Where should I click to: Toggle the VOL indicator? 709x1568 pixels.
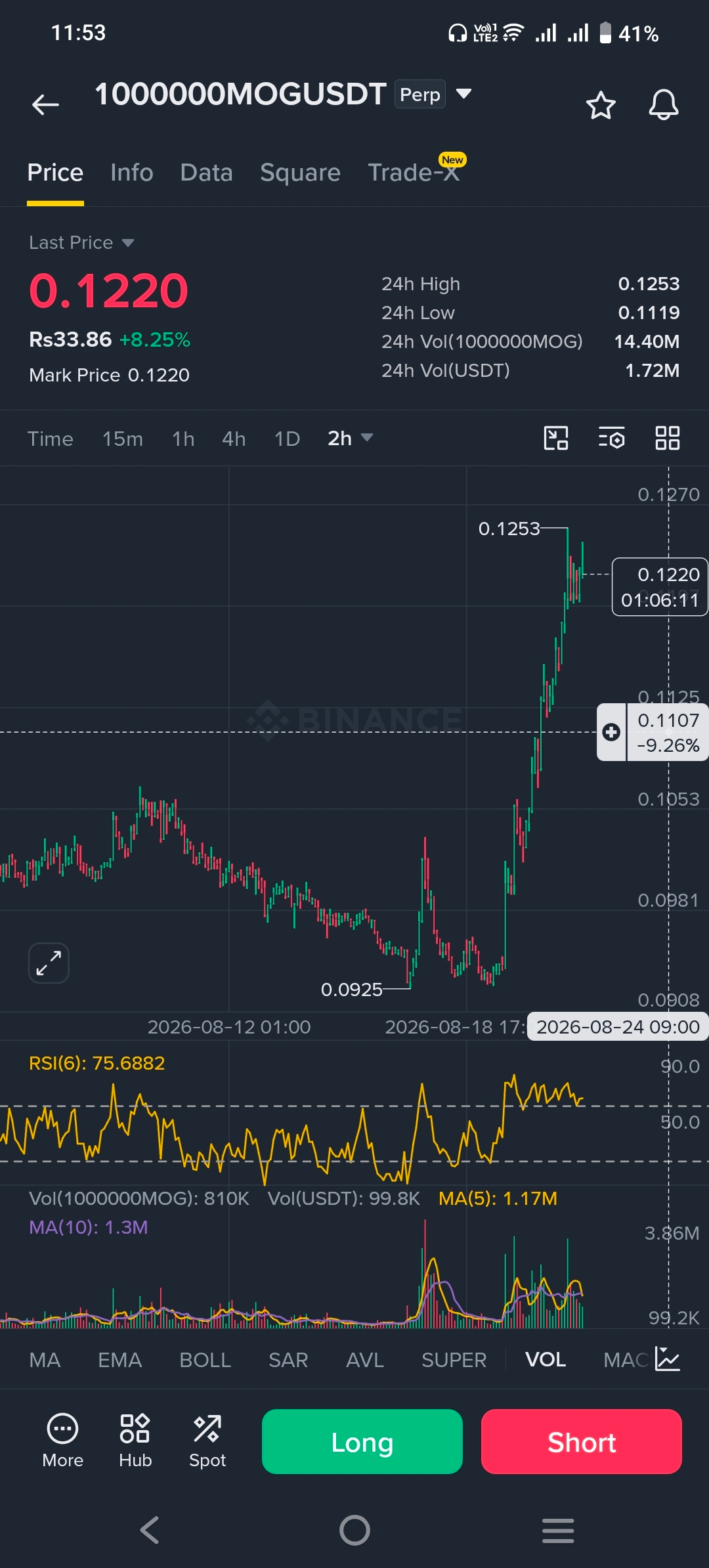[x=546, y=1360]
